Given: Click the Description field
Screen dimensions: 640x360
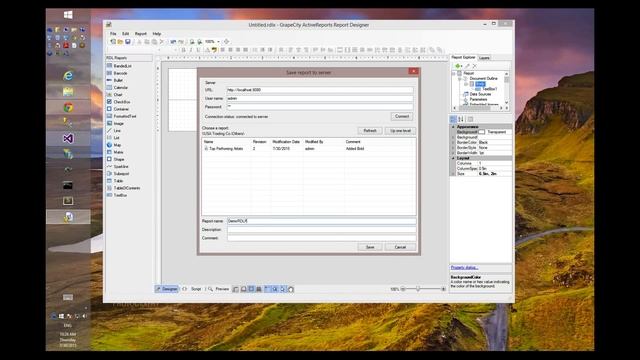Looking at the screenshot, I should (x=322, y=229).
